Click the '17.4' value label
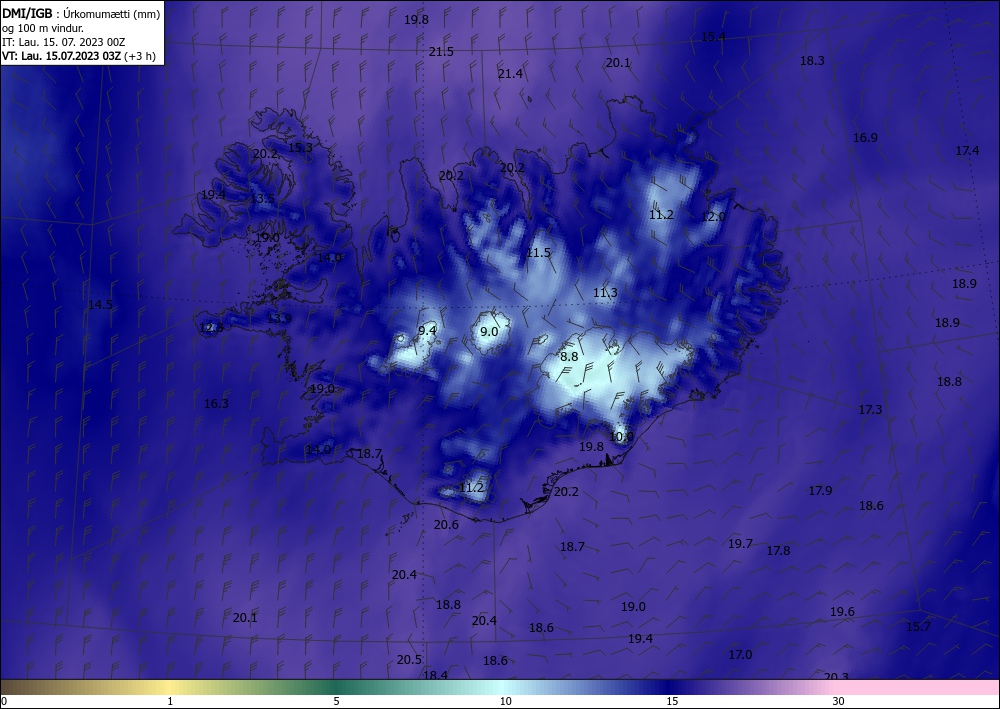The height and width of the screenshot is (709, 1000). [x=967, y=150]
